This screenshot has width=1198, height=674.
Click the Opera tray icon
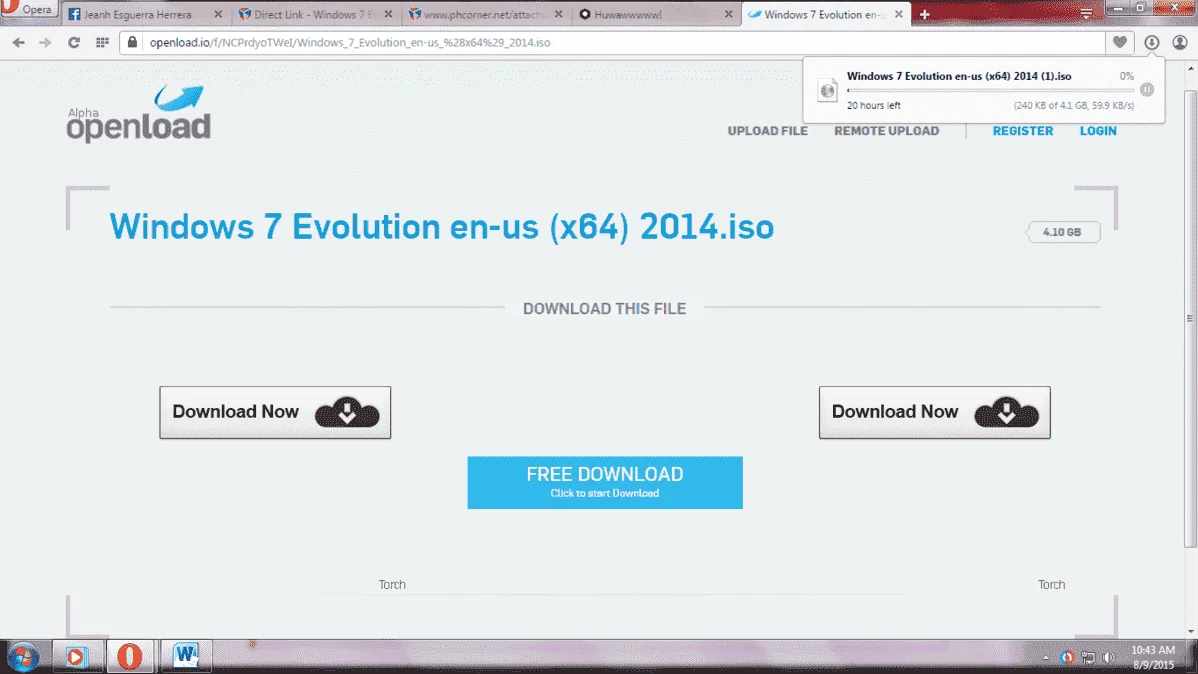coord(1067,657)
